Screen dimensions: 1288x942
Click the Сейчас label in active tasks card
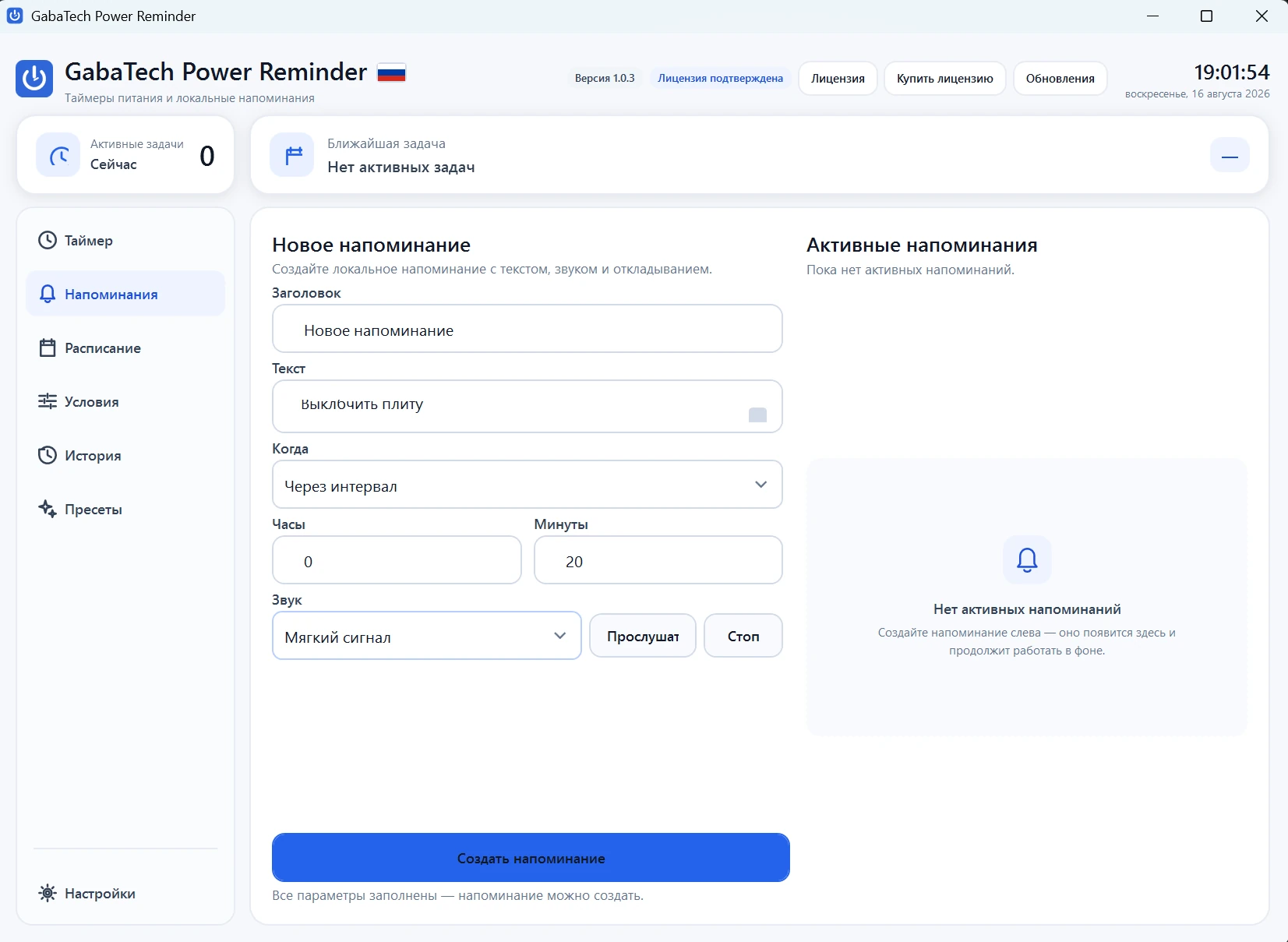(x=114, y=164)
